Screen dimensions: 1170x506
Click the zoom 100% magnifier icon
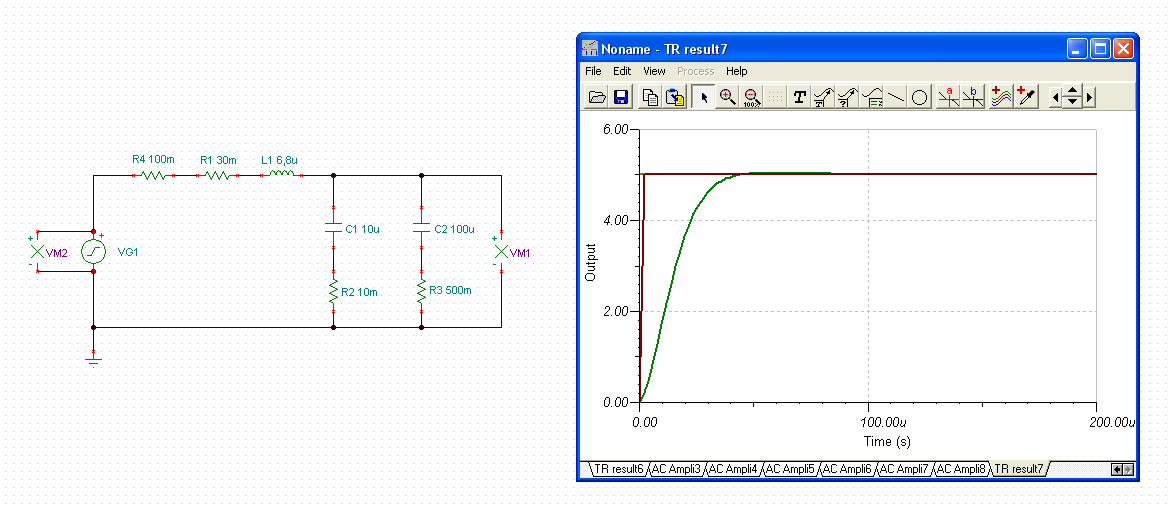coord(752,97)
